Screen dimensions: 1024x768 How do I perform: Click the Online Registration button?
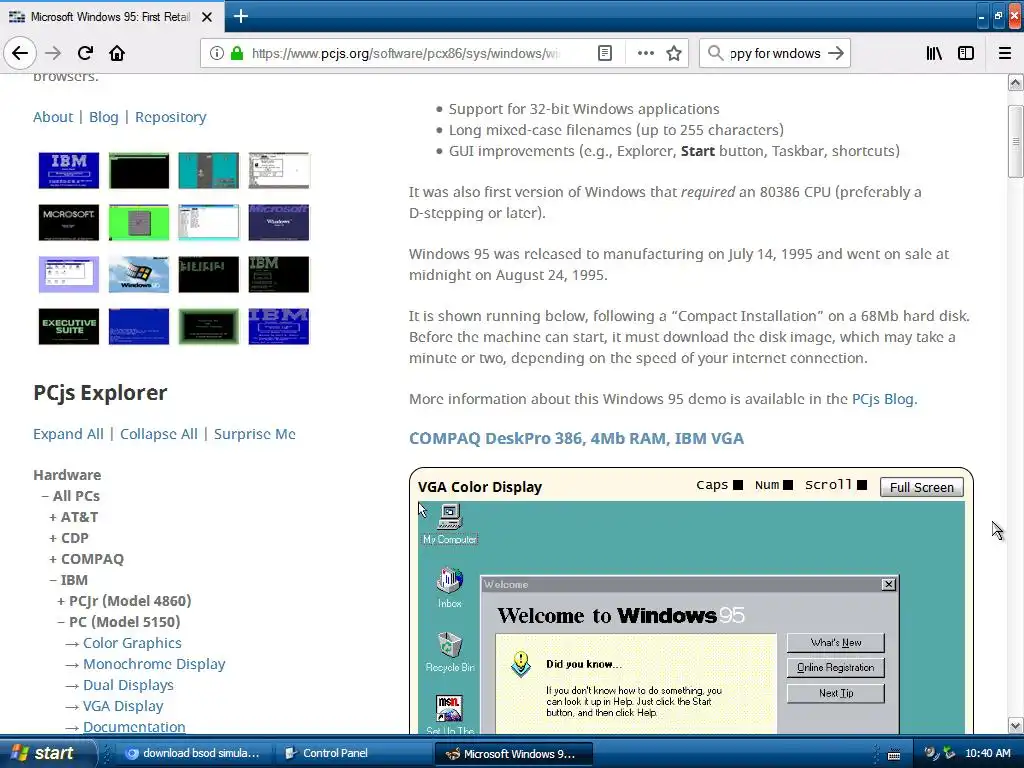(835, 667)
